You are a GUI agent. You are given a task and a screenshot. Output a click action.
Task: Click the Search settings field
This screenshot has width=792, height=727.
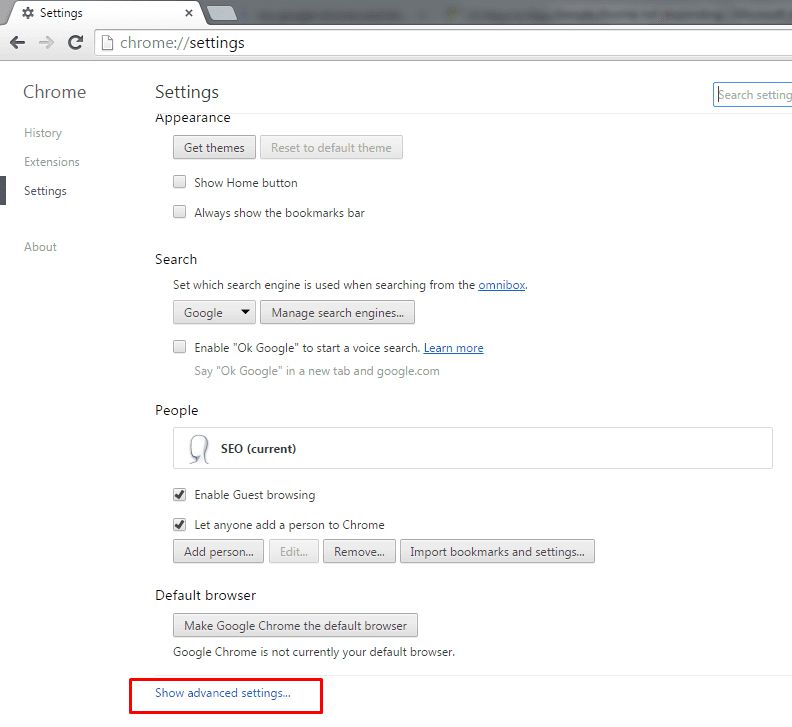pos(753,94)
